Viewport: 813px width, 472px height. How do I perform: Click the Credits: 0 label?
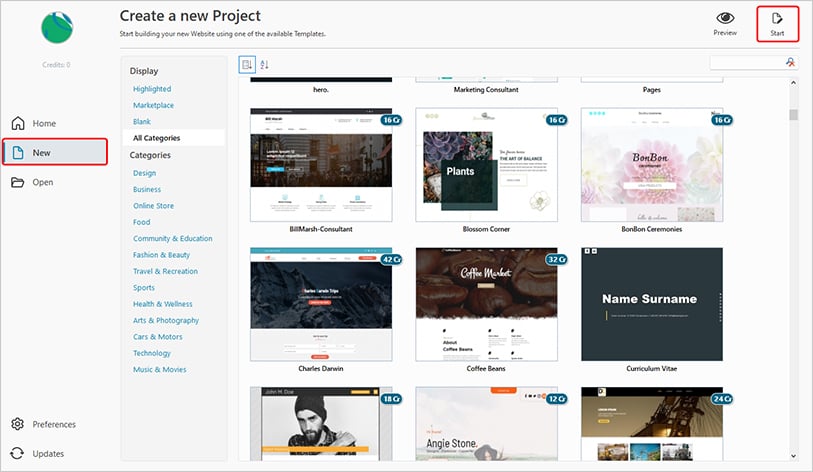click(x=57, y=65)
